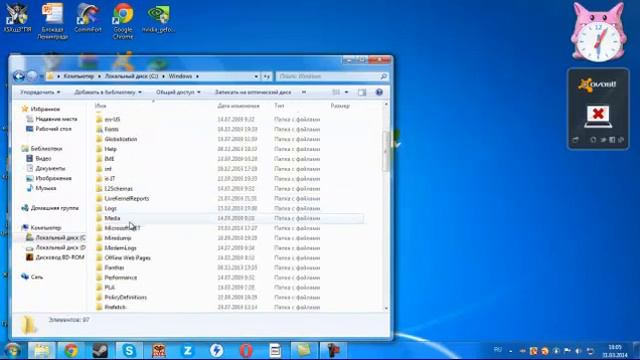Sort by Дата изменения column header
Viewport: 640px width, 360px height.
coord(238,106)
